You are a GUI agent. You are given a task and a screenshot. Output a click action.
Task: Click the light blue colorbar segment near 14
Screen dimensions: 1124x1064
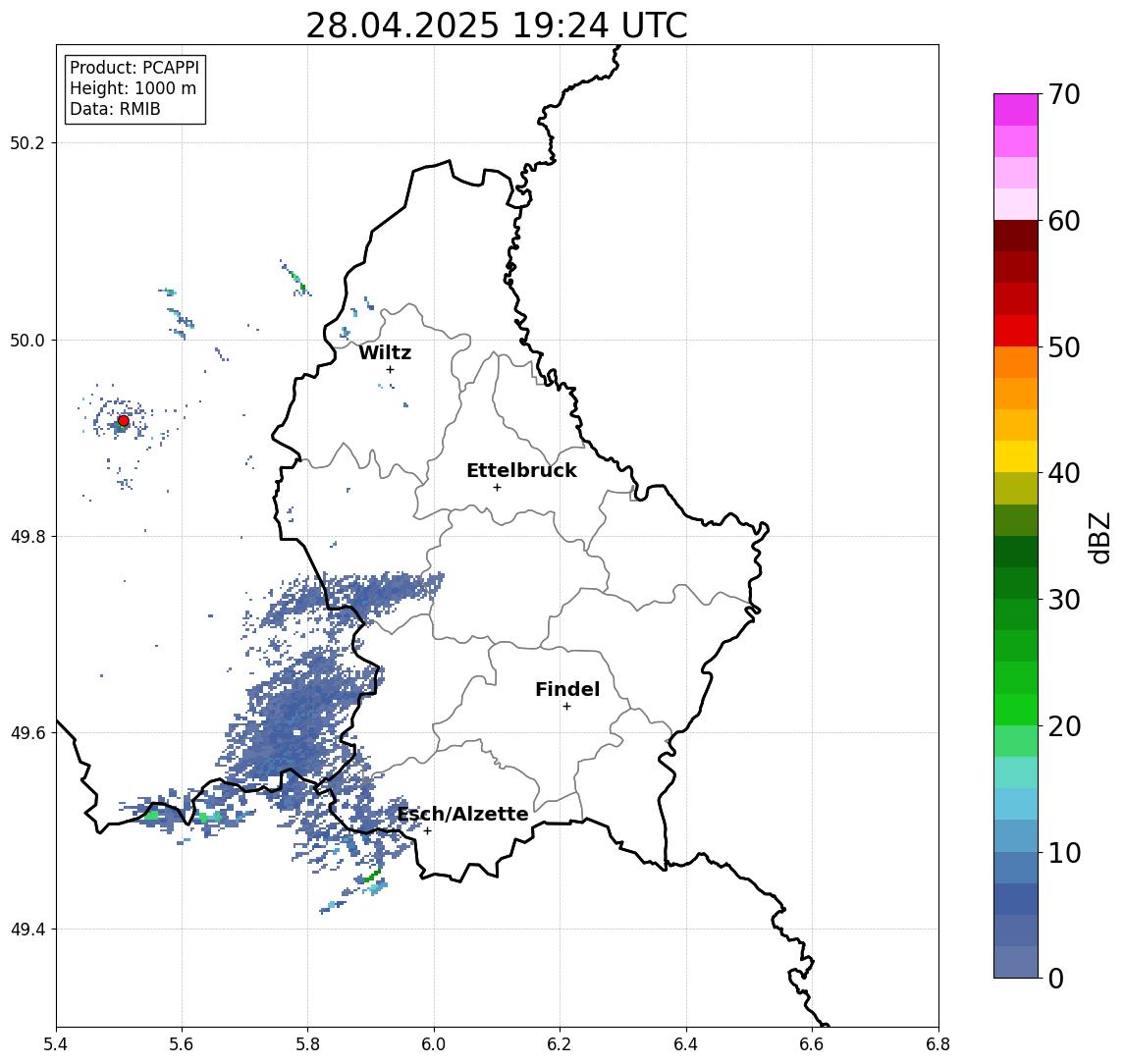point(1016,804)
